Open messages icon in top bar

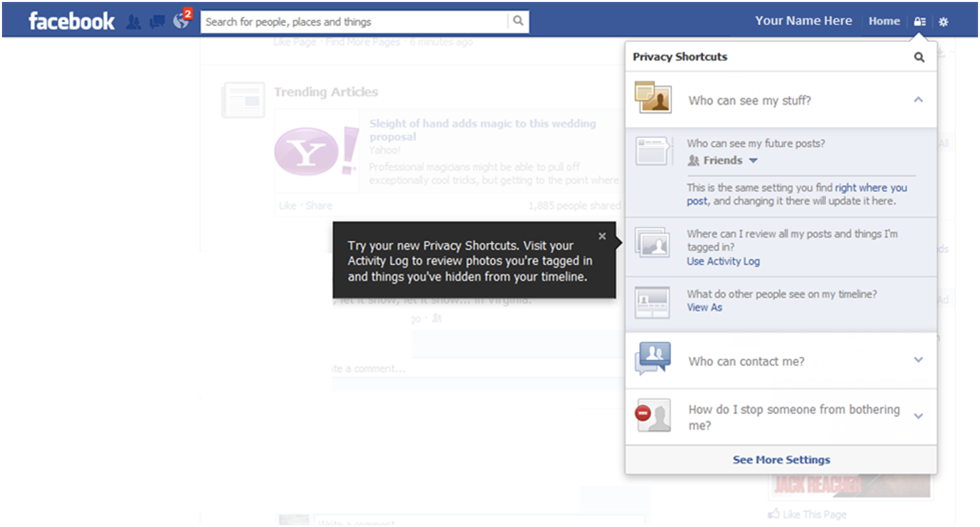click(x=157, y=22)
